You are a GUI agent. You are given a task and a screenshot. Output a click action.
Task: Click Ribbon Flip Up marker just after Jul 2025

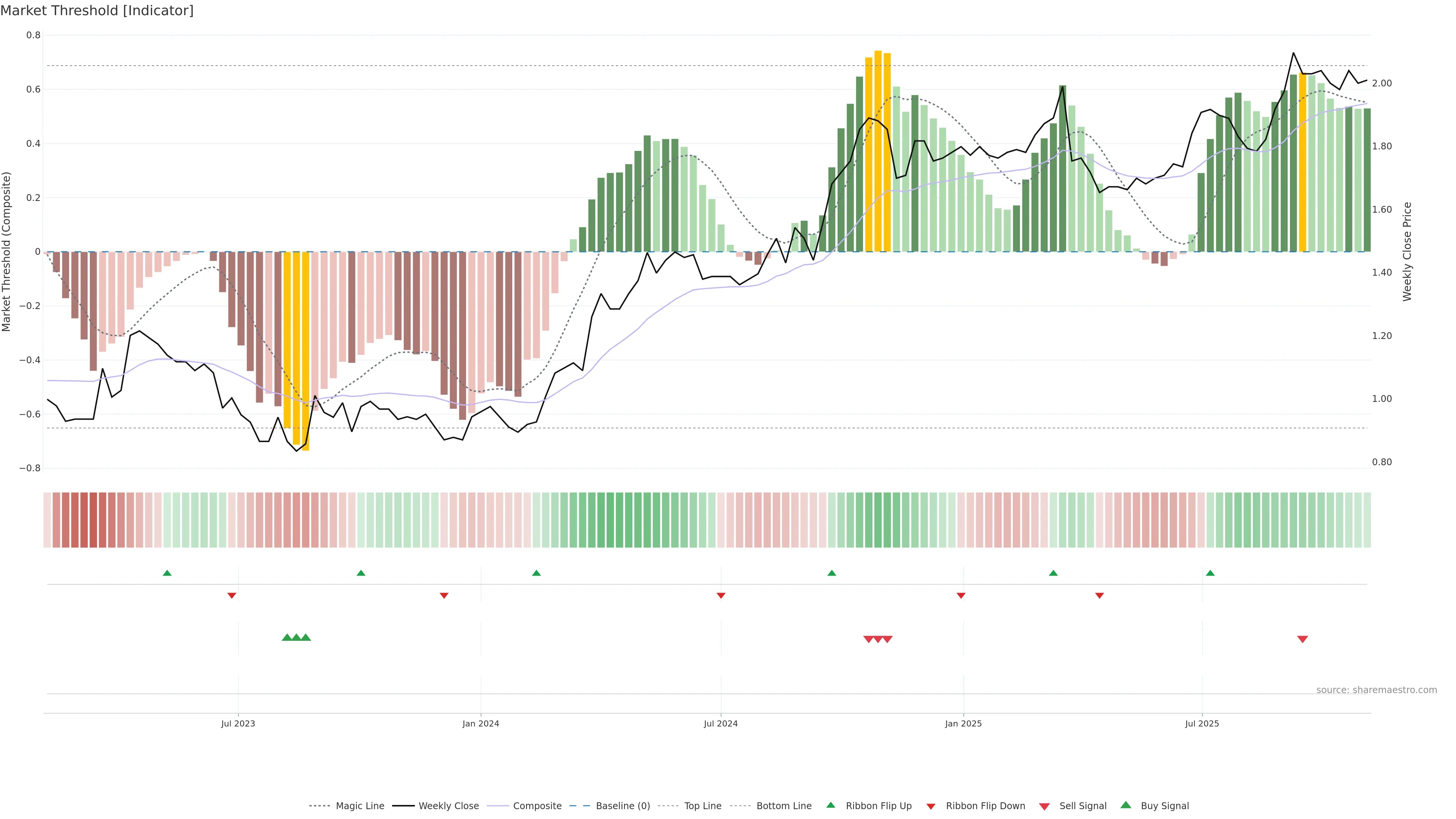point(1210,573)
